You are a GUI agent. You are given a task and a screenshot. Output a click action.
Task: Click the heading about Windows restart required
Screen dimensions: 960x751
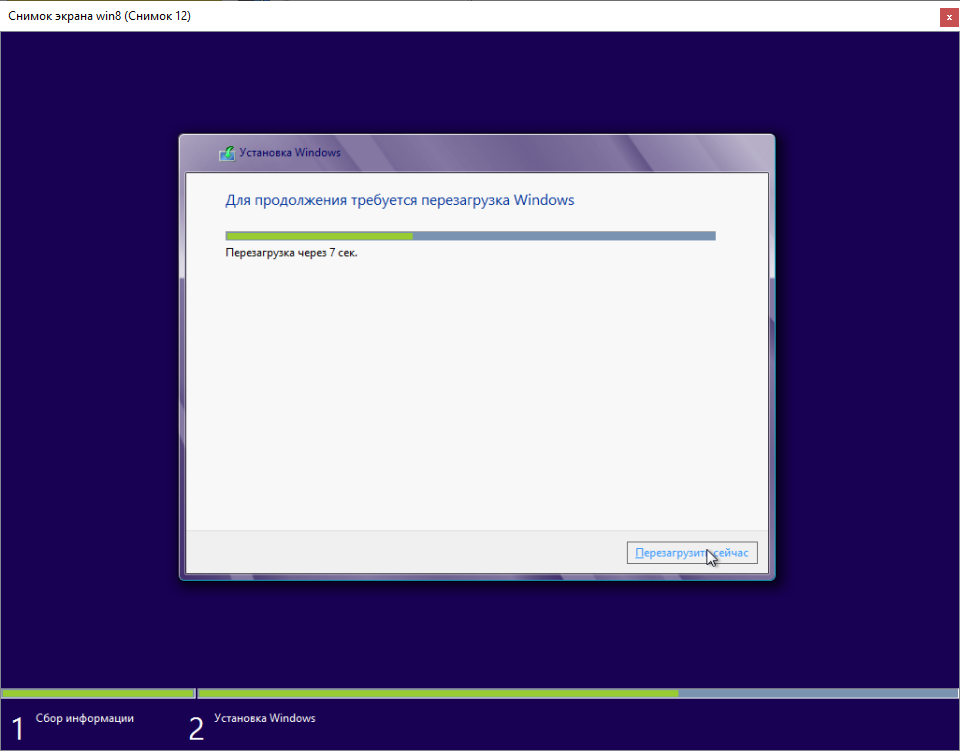400,200
